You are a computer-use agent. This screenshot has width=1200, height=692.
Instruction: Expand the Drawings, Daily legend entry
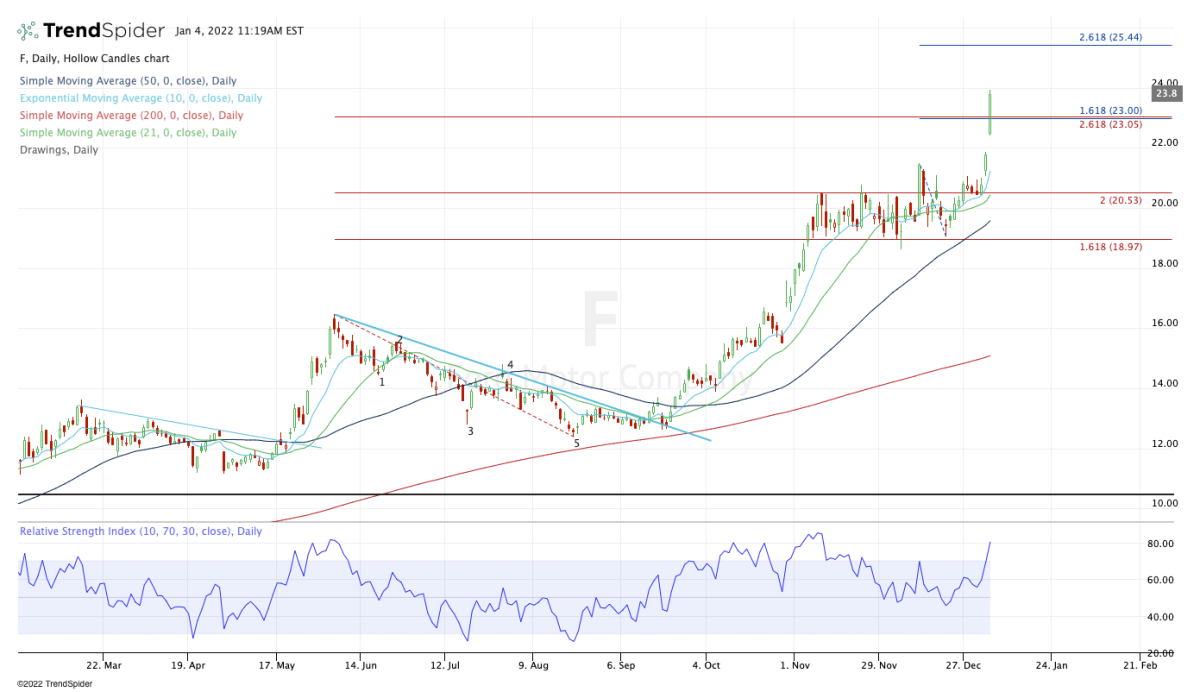point(59,150)
